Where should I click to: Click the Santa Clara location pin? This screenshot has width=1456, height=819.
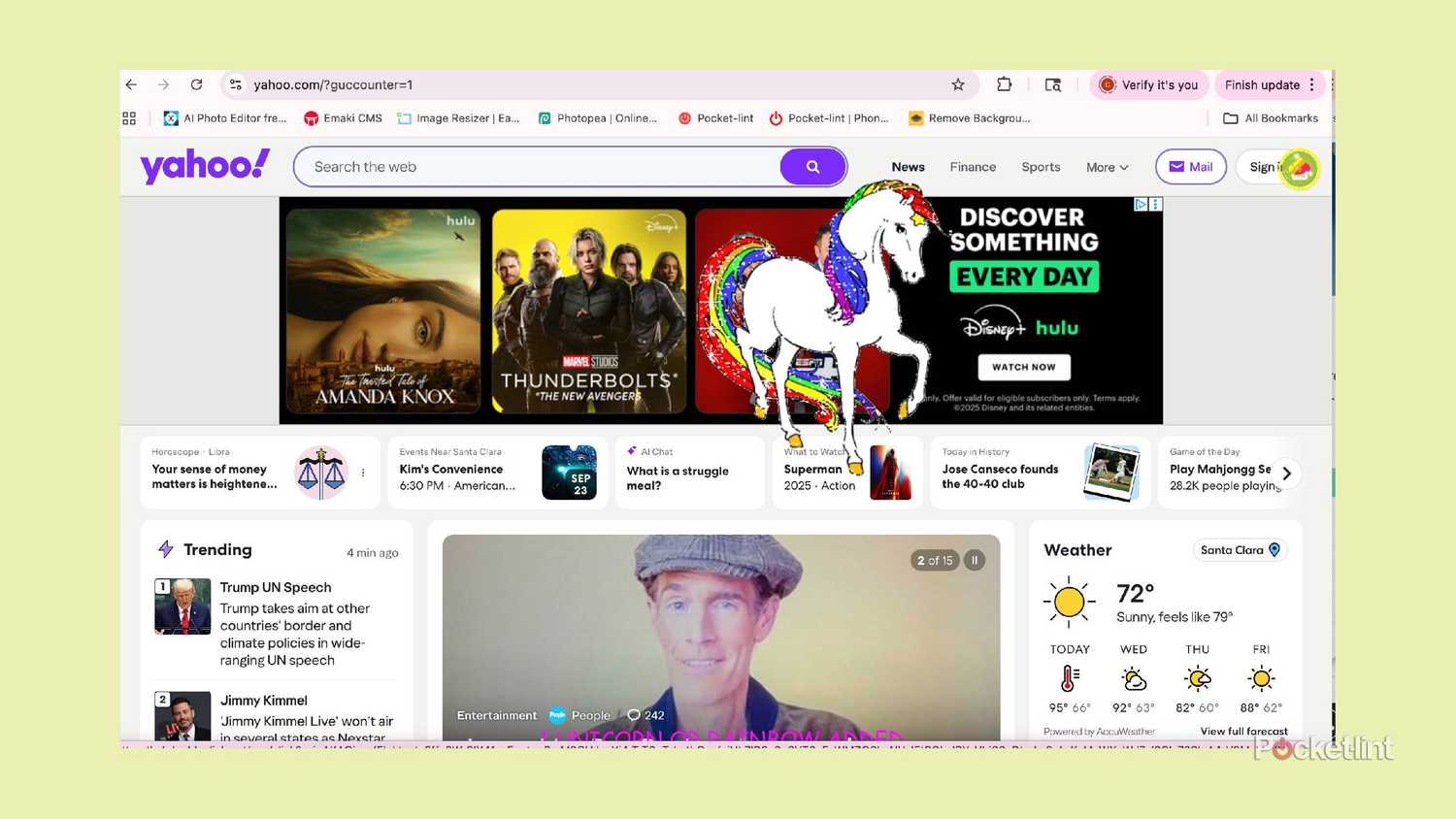pos(1274,550)
